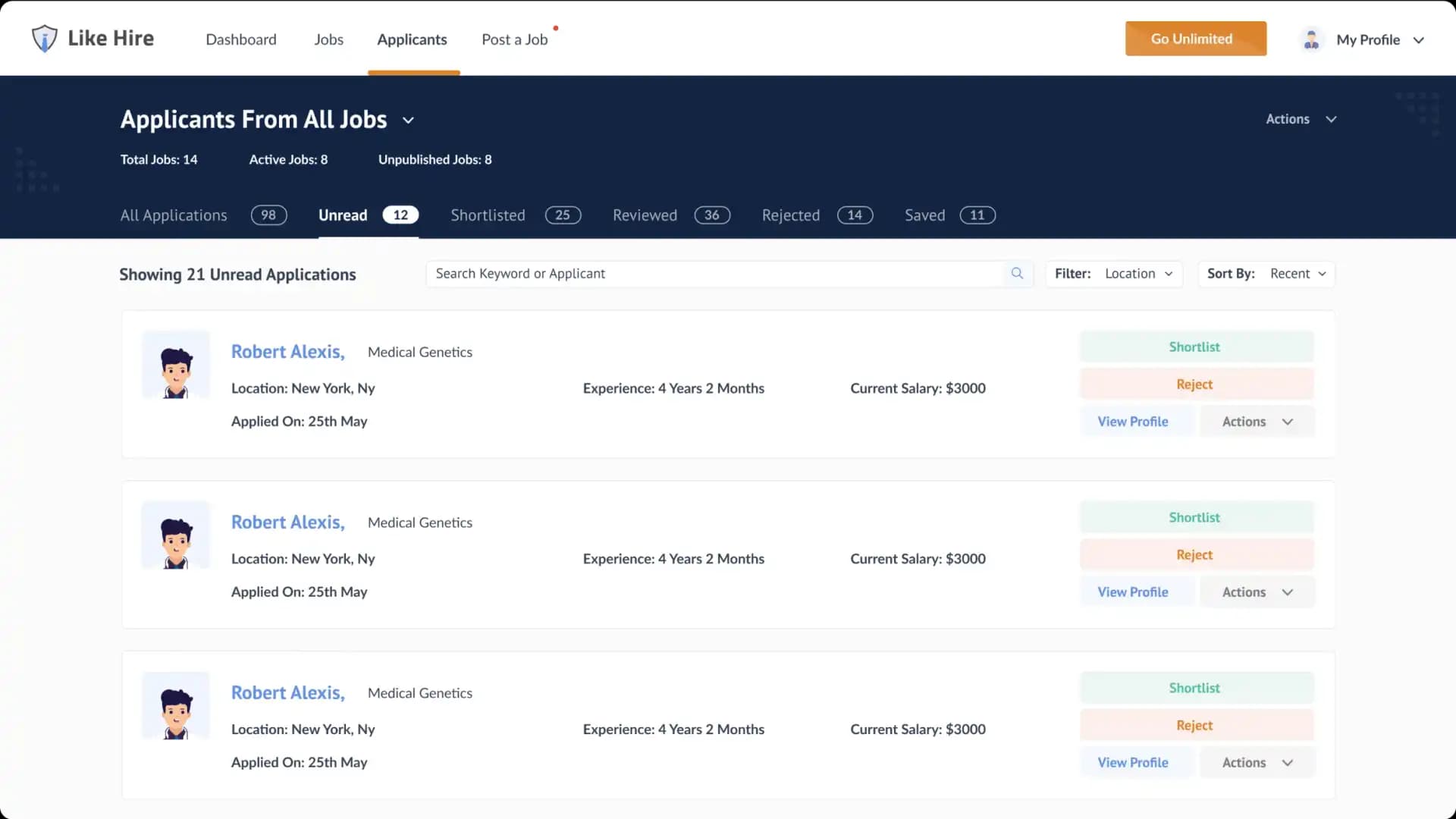This screenshot has width=1456, height=819.
Task: Expand Actions menu on first applicant card
Action: tap(1257, 422)
